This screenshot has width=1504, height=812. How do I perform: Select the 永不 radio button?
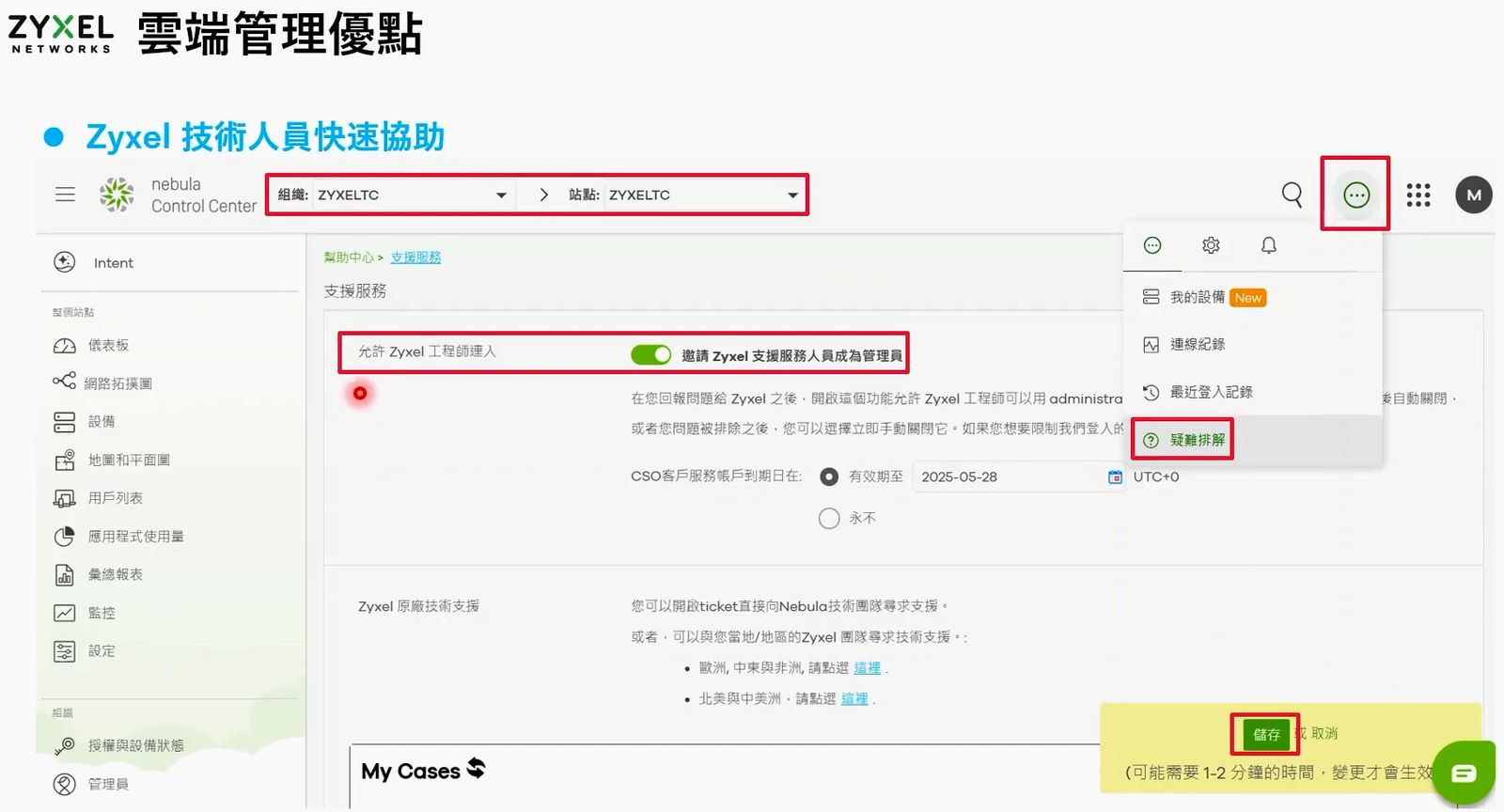click(829, 518)
